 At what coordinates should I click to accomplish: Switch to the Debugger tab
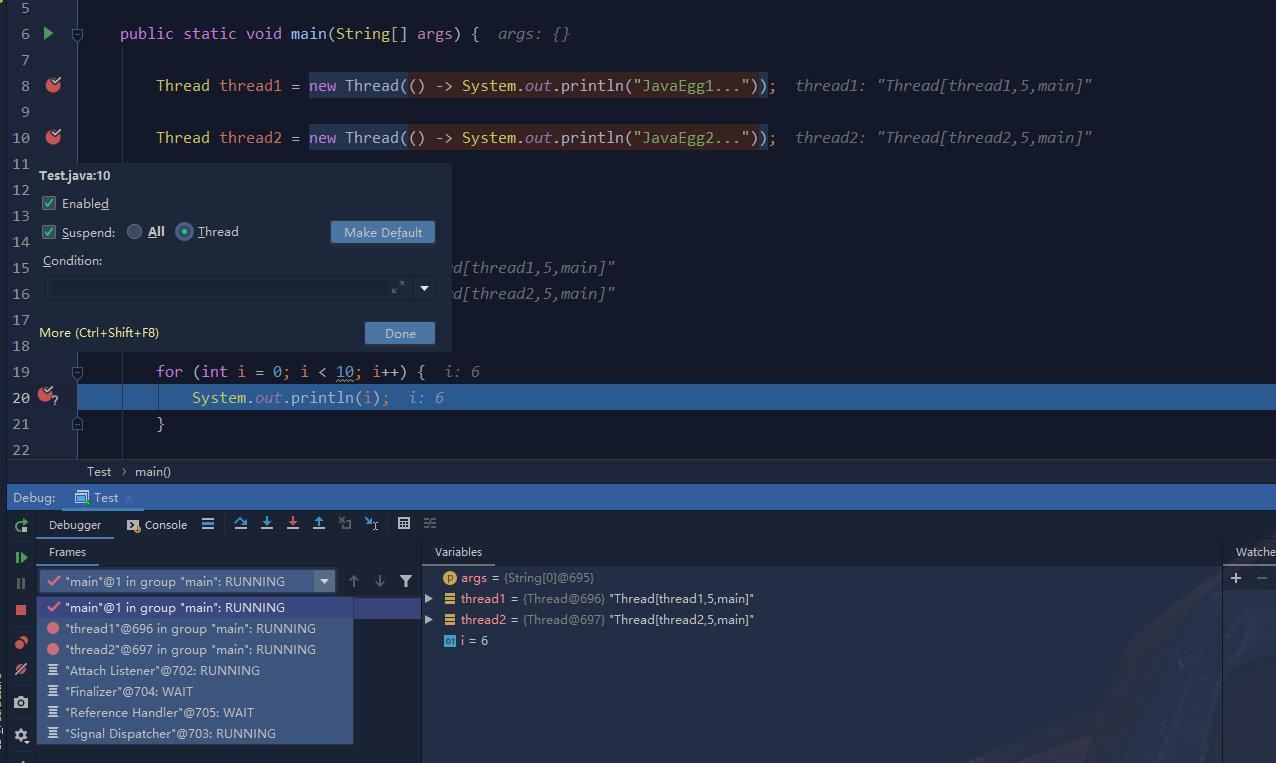pos(75,525)
